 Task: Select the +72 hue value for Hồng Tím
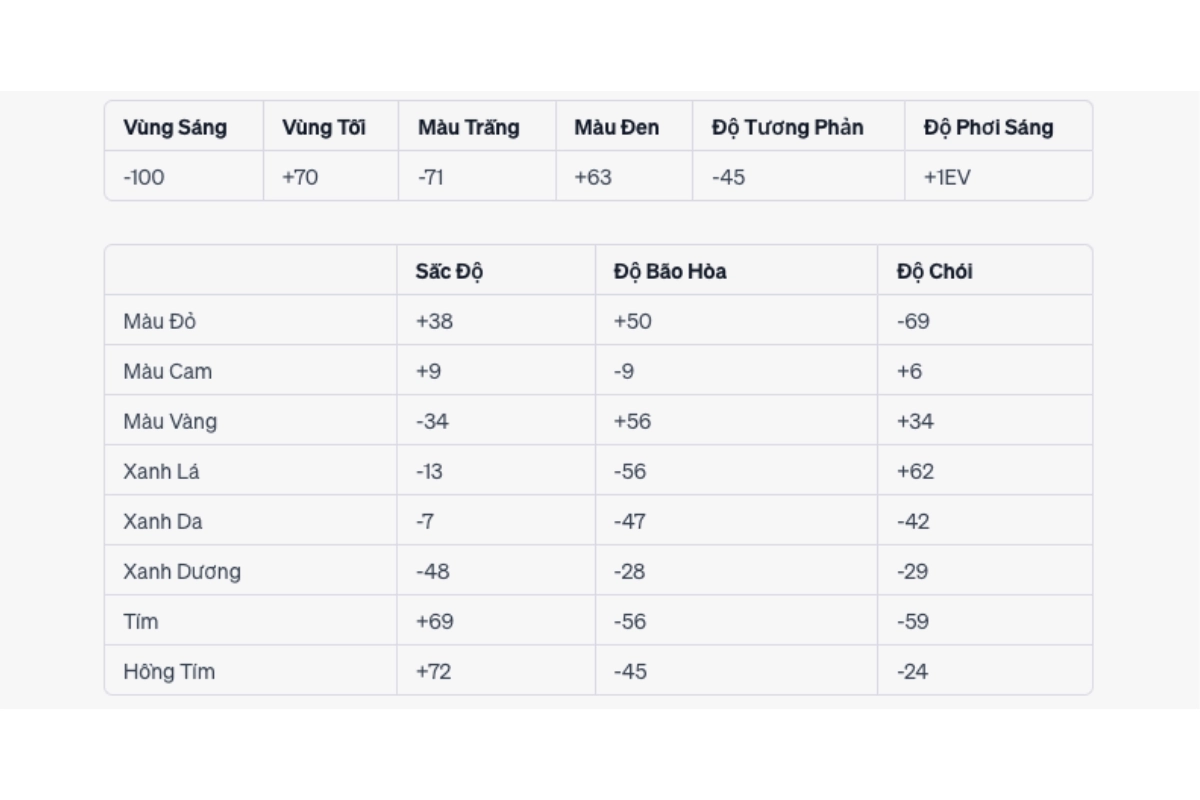tap(434, 672)
